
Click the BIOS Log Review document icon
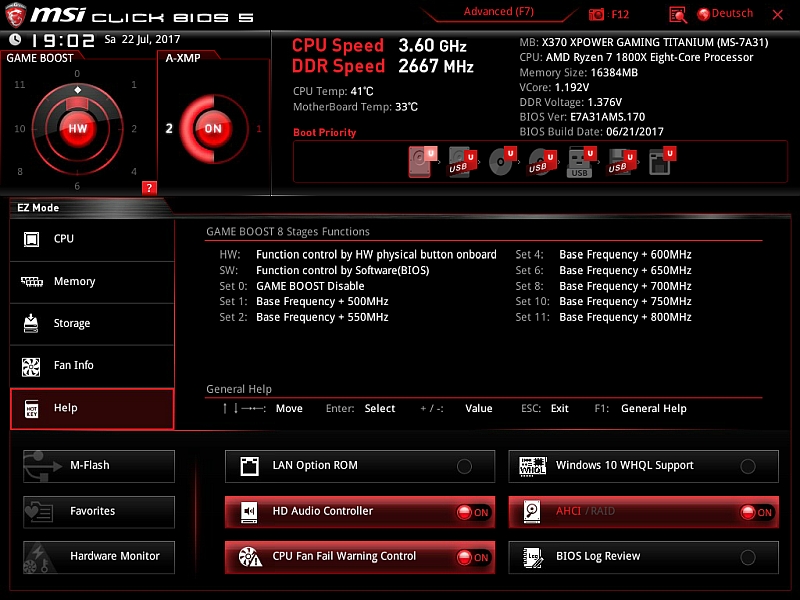(532, 557)
